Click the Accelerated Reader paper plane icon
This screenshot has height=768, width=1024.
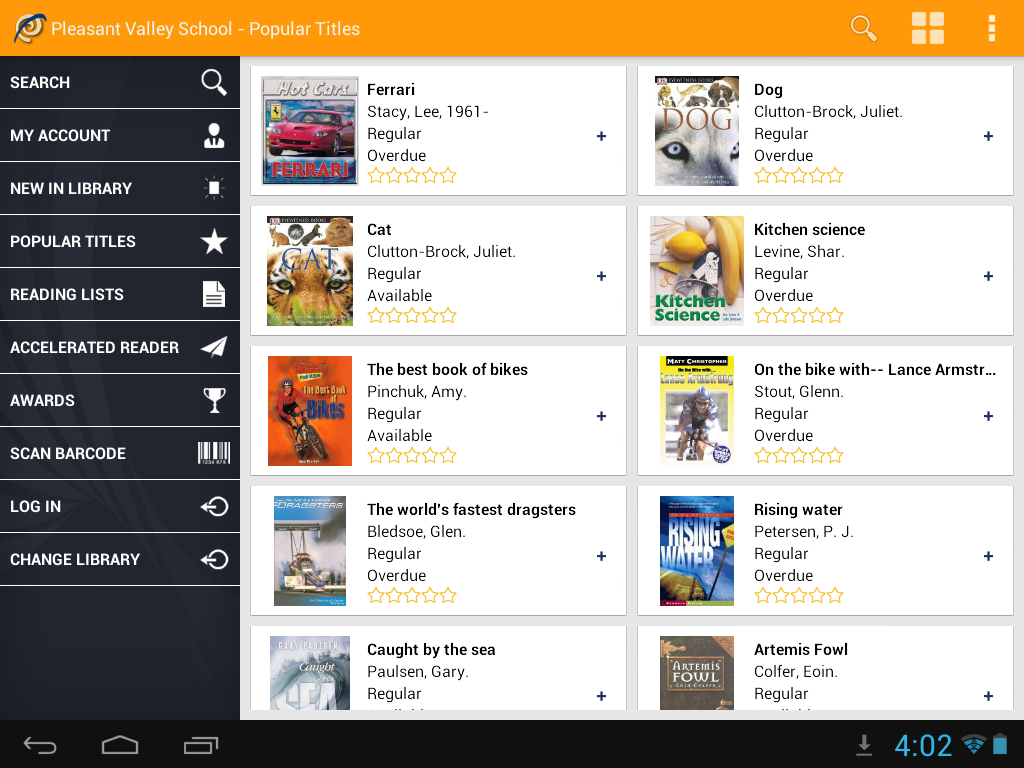pos(214,347)
